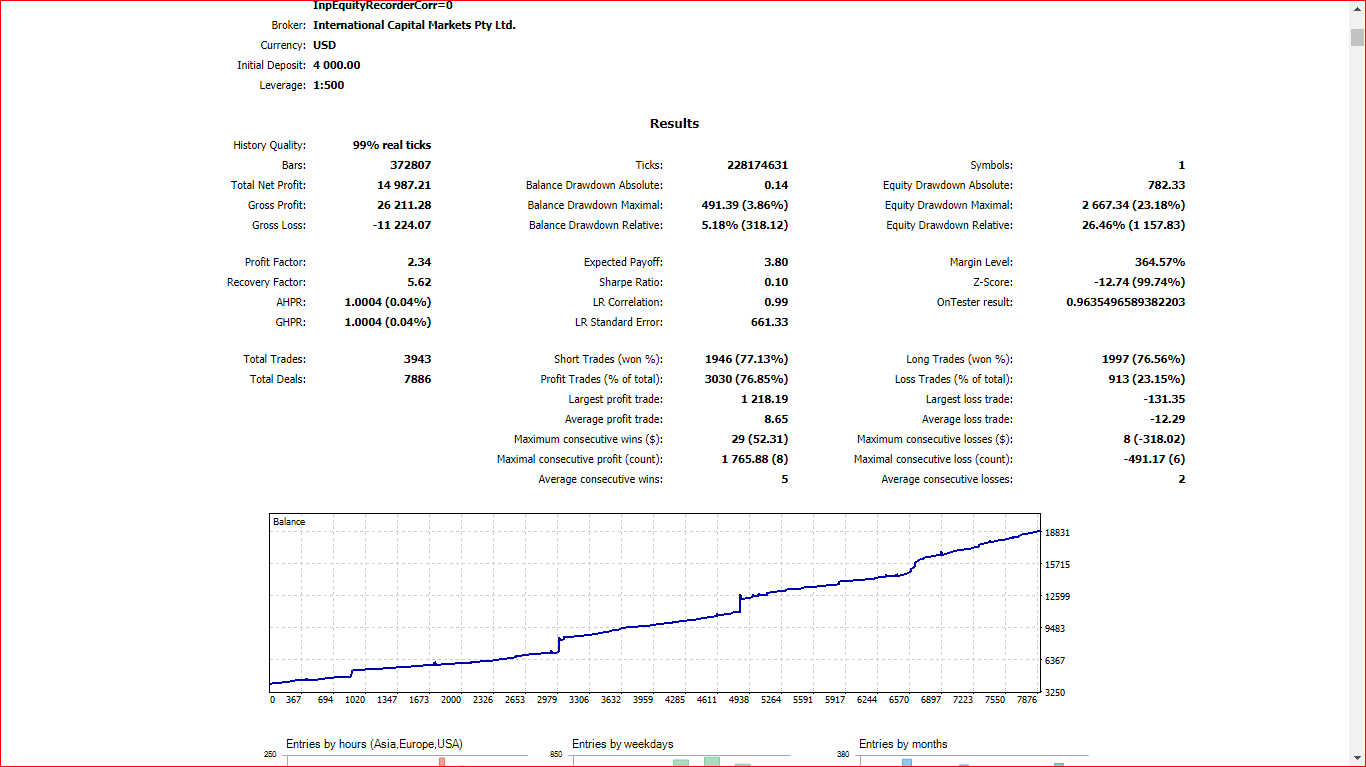This screenshot has width=1366, height=767.
Task: Select Average loss trade value -12.29
Action: point(1168,419)
